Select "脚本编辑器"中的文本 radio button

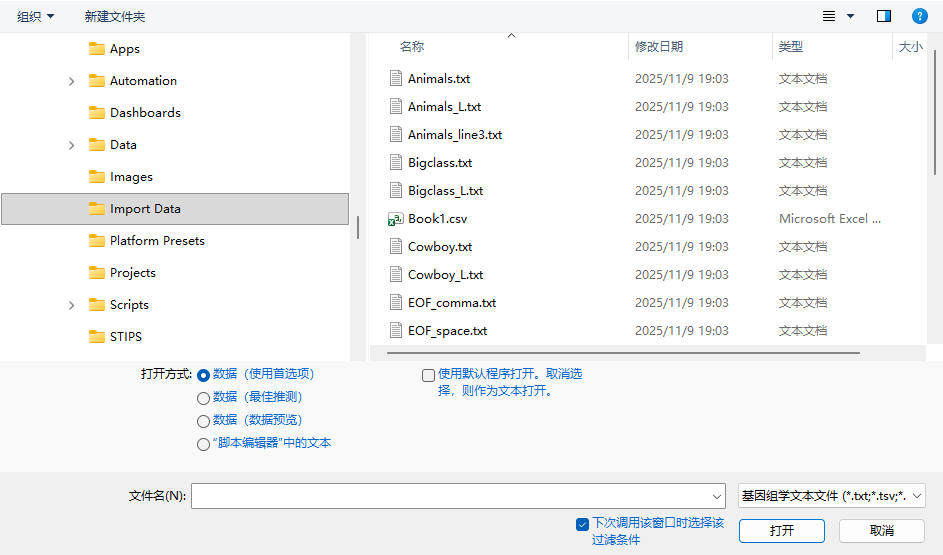(x=203, y=444)
